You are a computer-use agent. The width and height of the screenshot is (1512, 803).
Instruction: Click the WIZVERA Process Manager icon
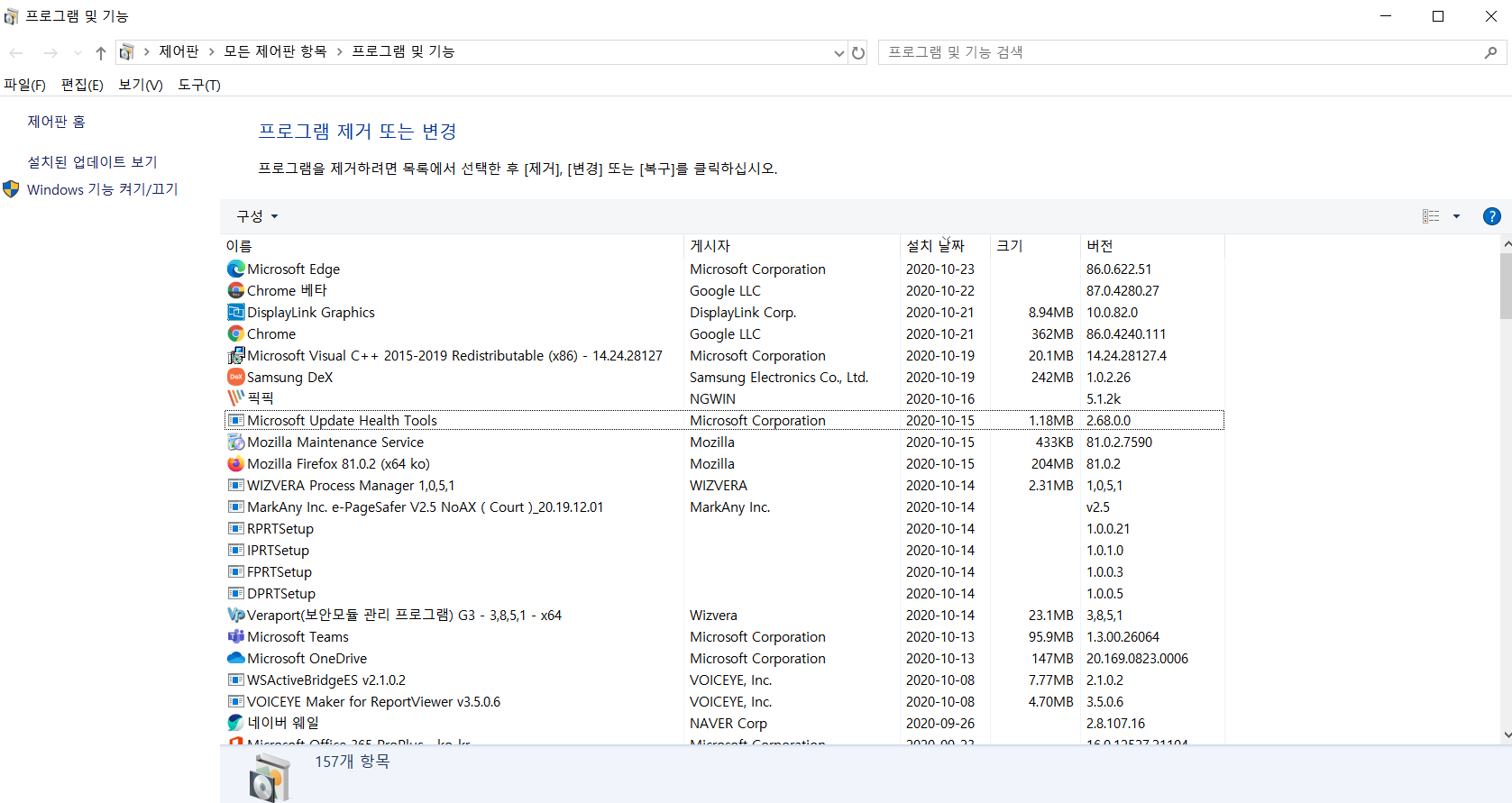pyautogui.click(x=236, y=485)
